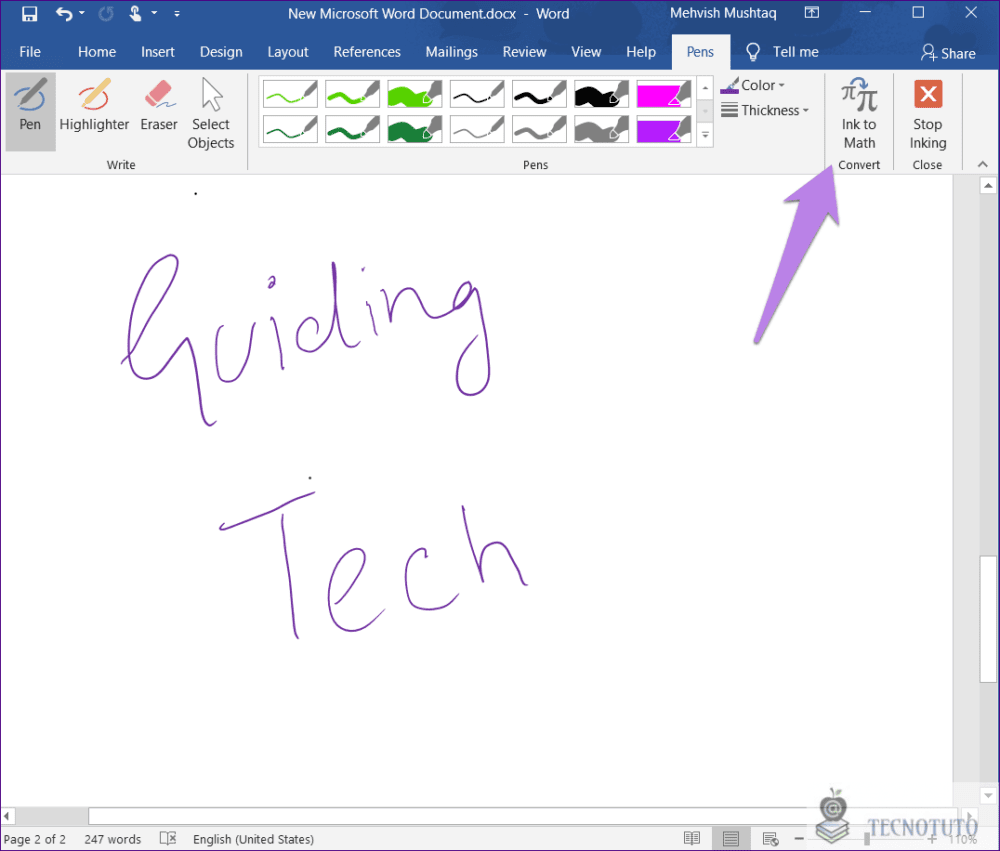Screen dimensions: 1000x851
Task: Expand the Pens gallery more arrow
Action: [x=705, y=135]
